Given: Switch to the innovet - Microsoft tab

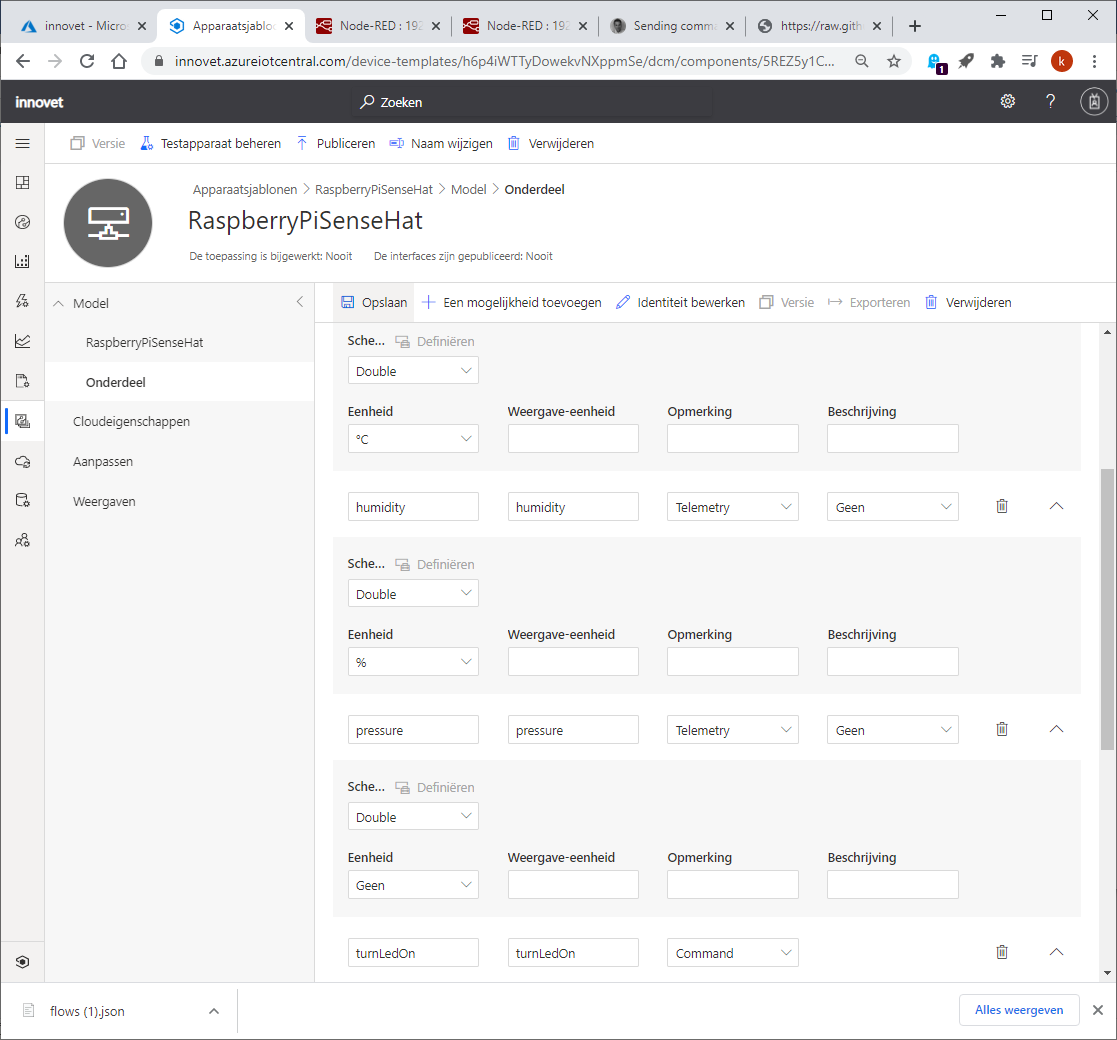Looking at the screenshot, I should click(x=82, y=26).
